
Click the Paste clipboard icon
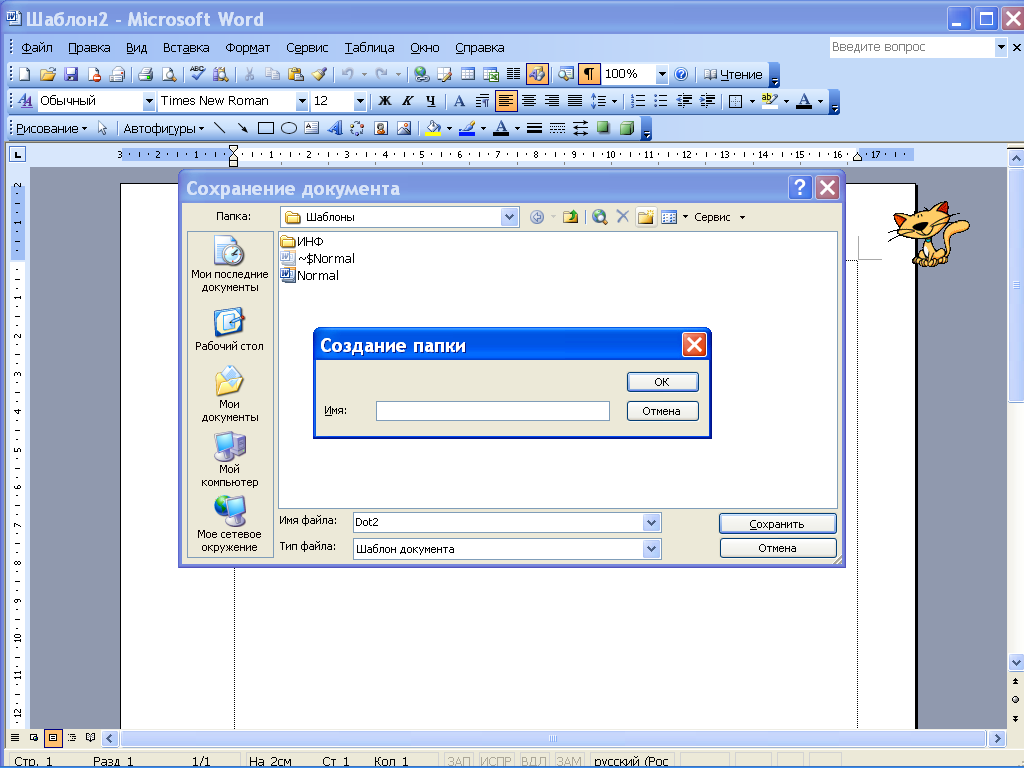[x=295, y=74]
